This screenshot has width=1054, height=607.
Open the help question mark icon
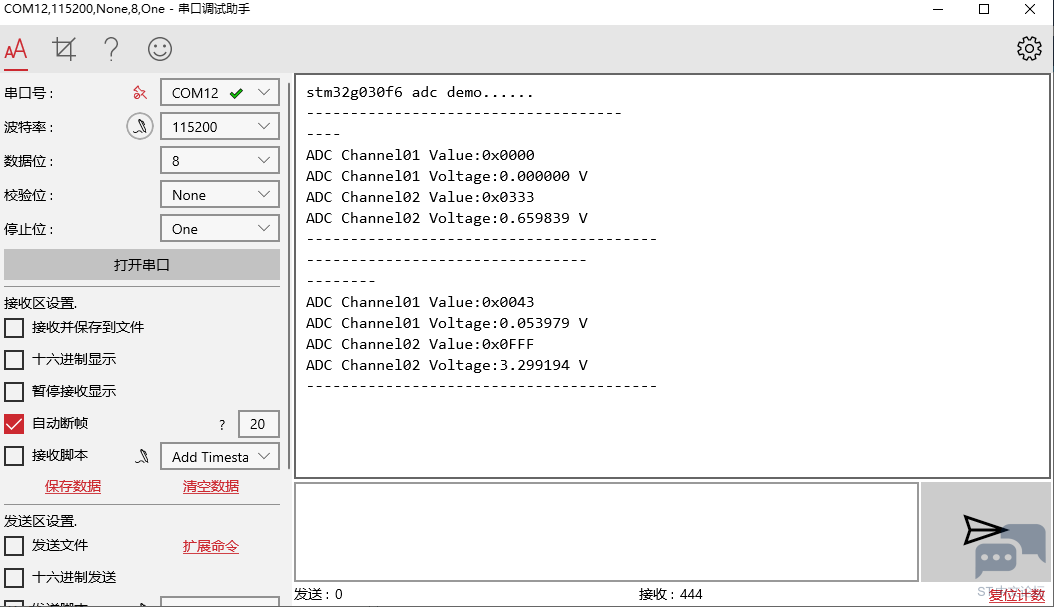coord(111,49)
